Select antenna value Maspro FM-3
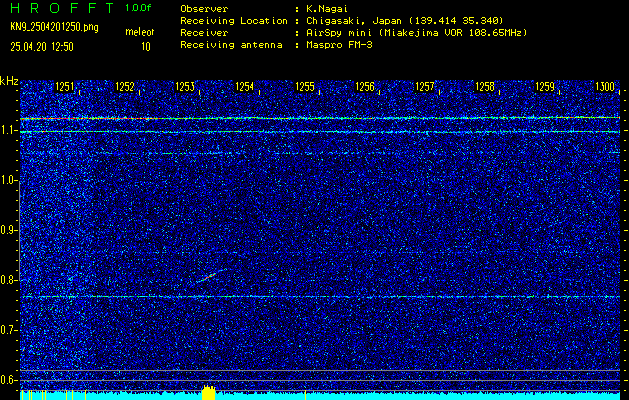Screen dimensions: 629x400 [339, 45]
